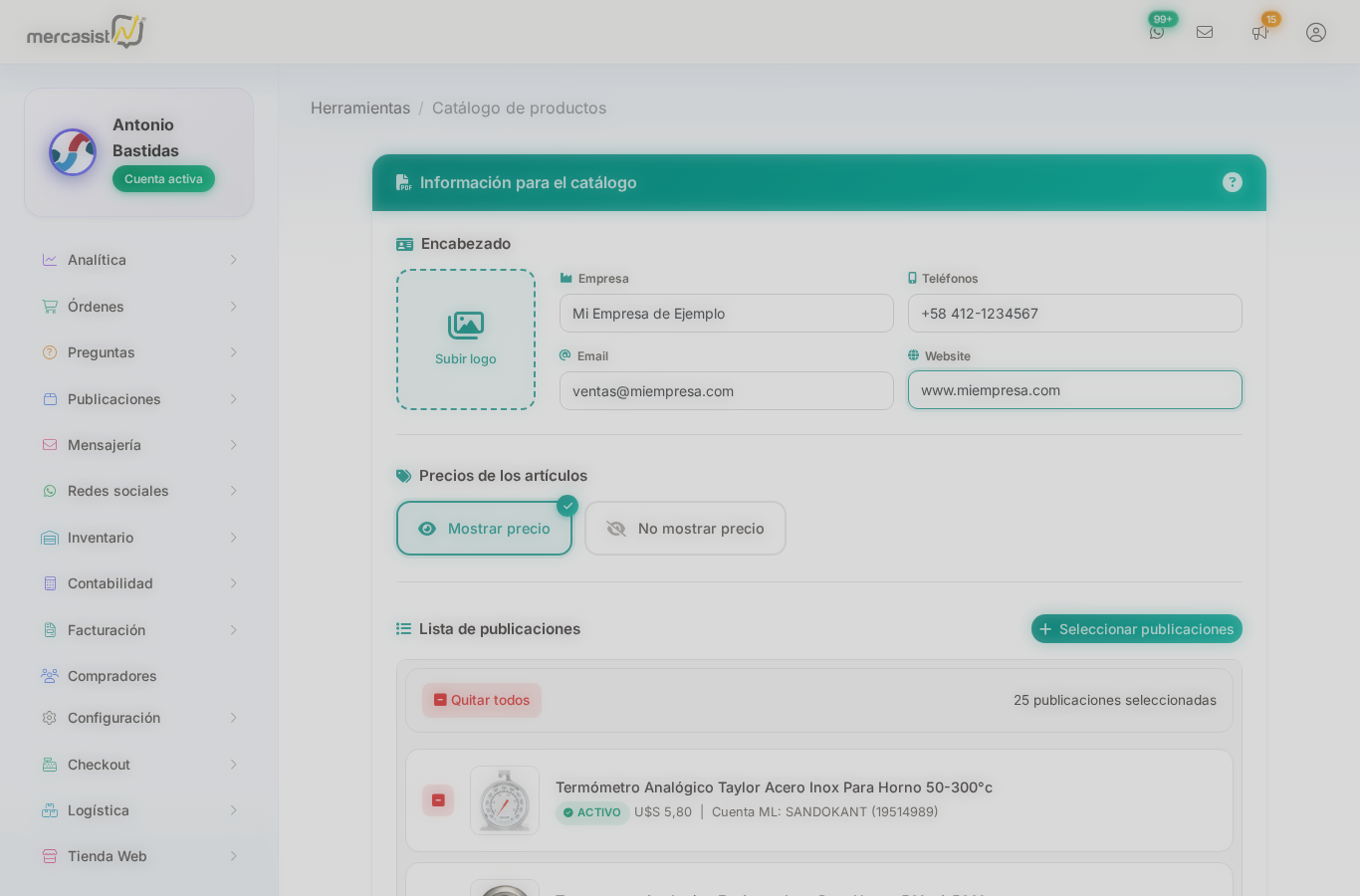Click the Herramientas breadcrumb link
Screen dimensions: 1360x896
pos(360,108)
